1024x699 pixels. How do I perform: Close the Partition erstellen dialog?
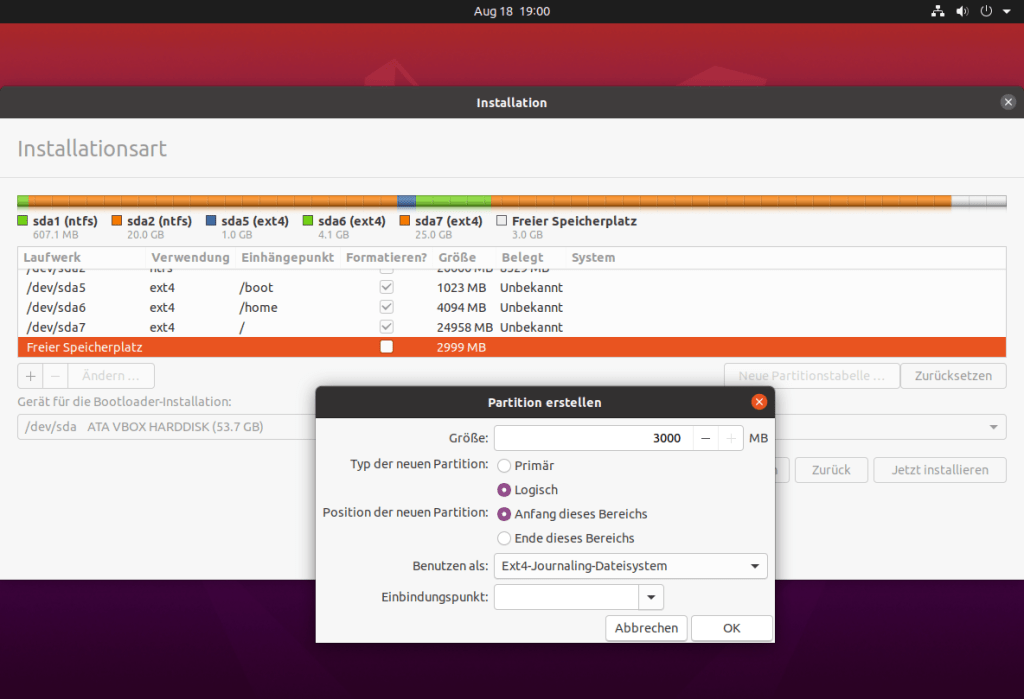click(x=759, y=402)
